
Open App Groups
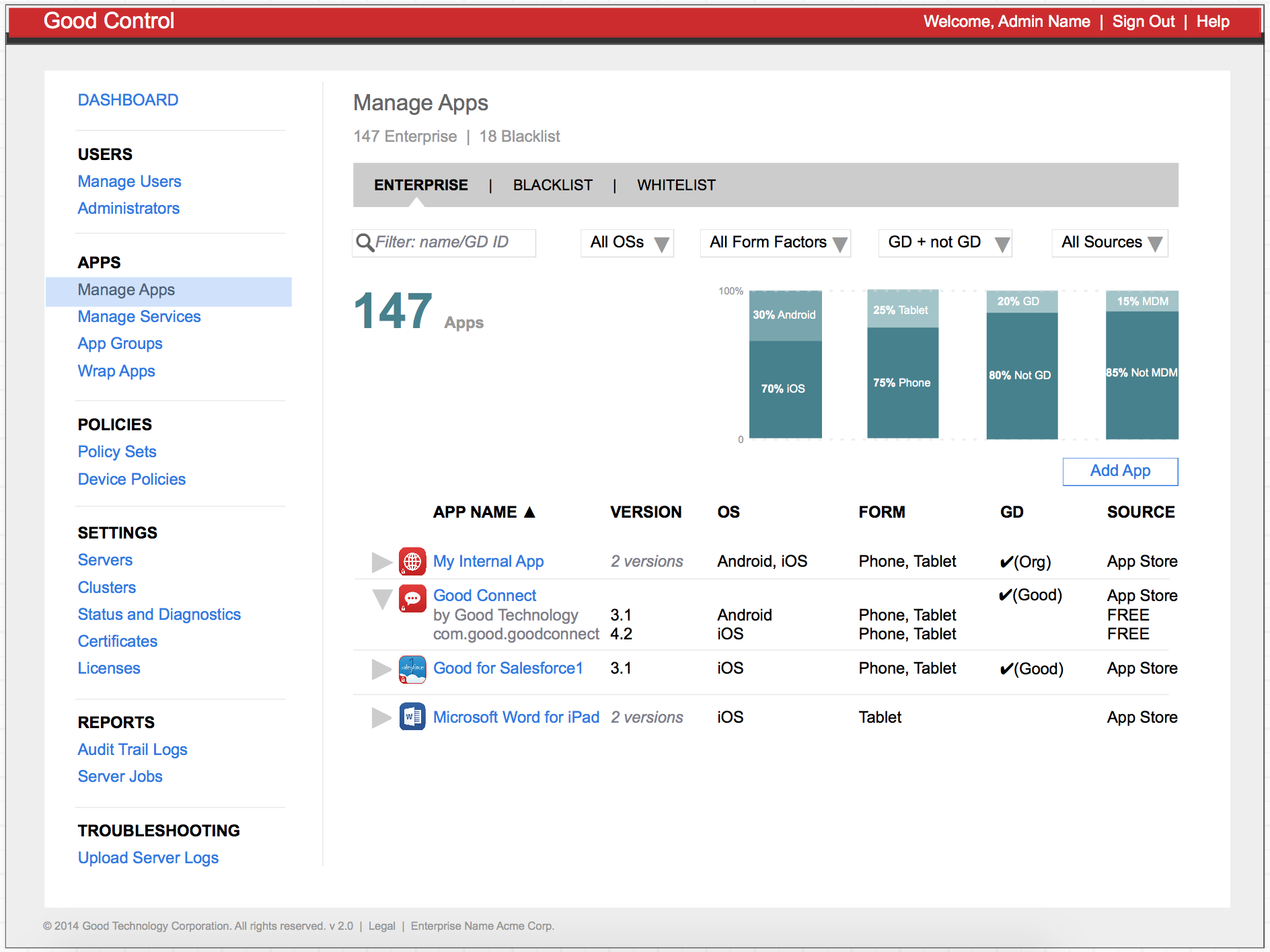click(x=120, y=344)
